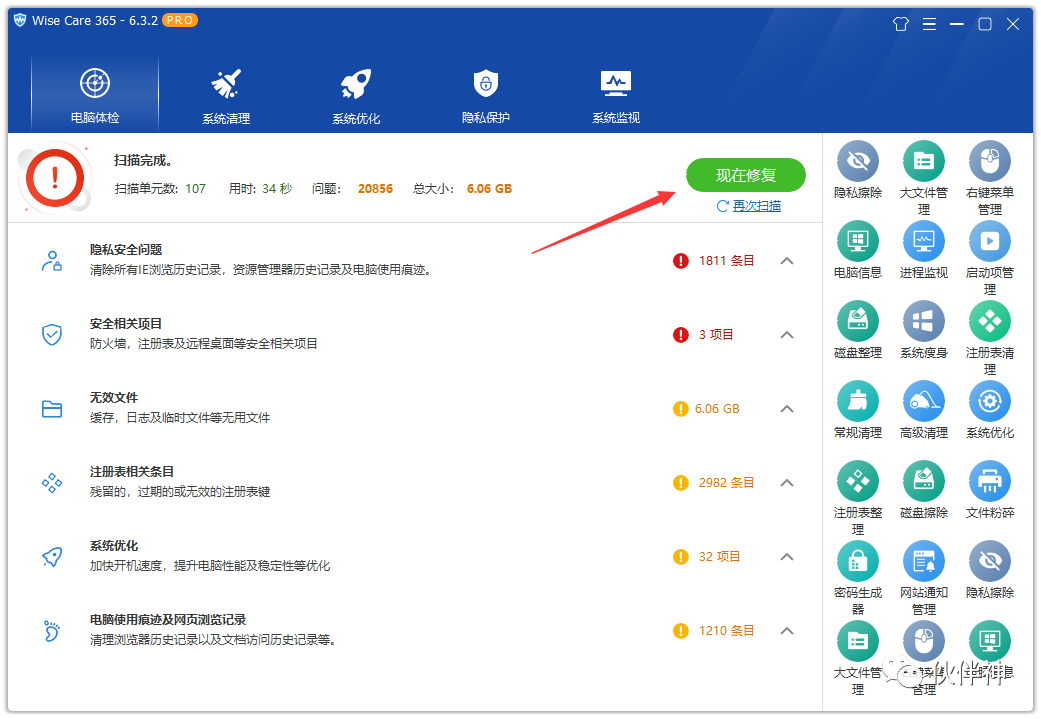Expand the 无效文件 details section
Screen dimensions: 1041x719
[787, 409]
